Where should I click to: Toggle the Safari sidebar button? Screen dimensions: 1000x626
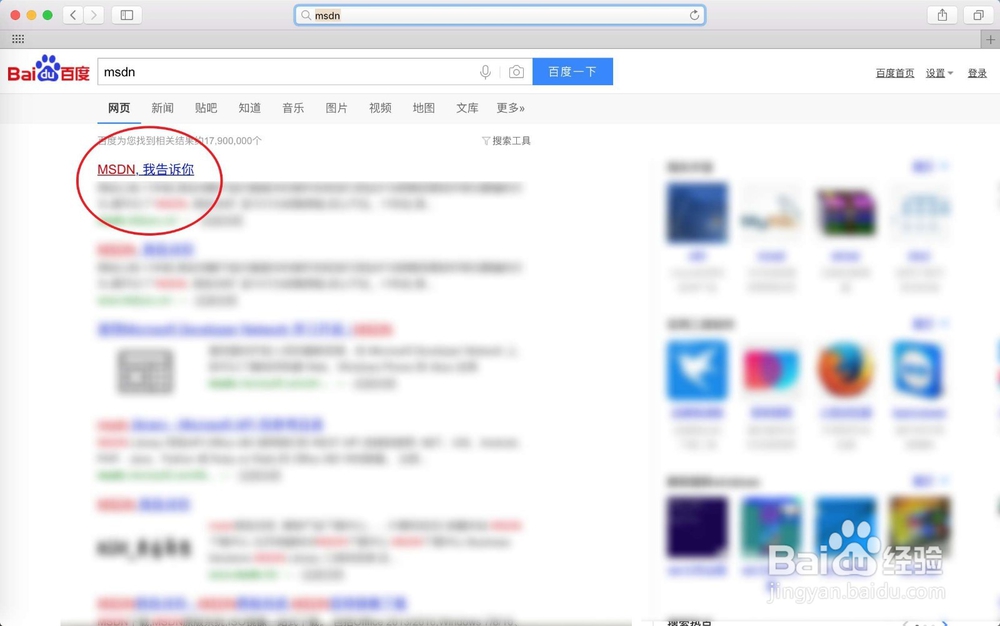click(x=127, y=15)
